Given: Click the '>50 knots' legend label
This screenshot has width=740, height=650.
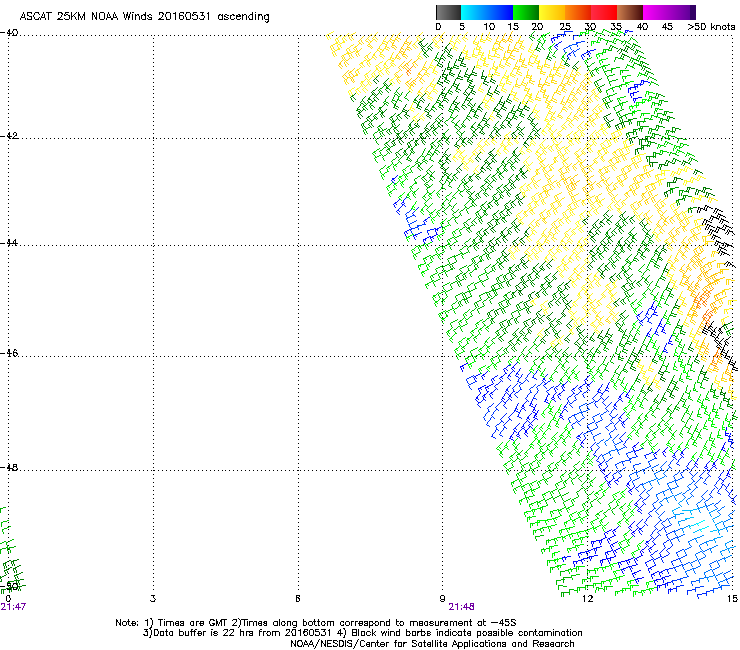Looking at the screenshot, I should click(x=711, y=27).
